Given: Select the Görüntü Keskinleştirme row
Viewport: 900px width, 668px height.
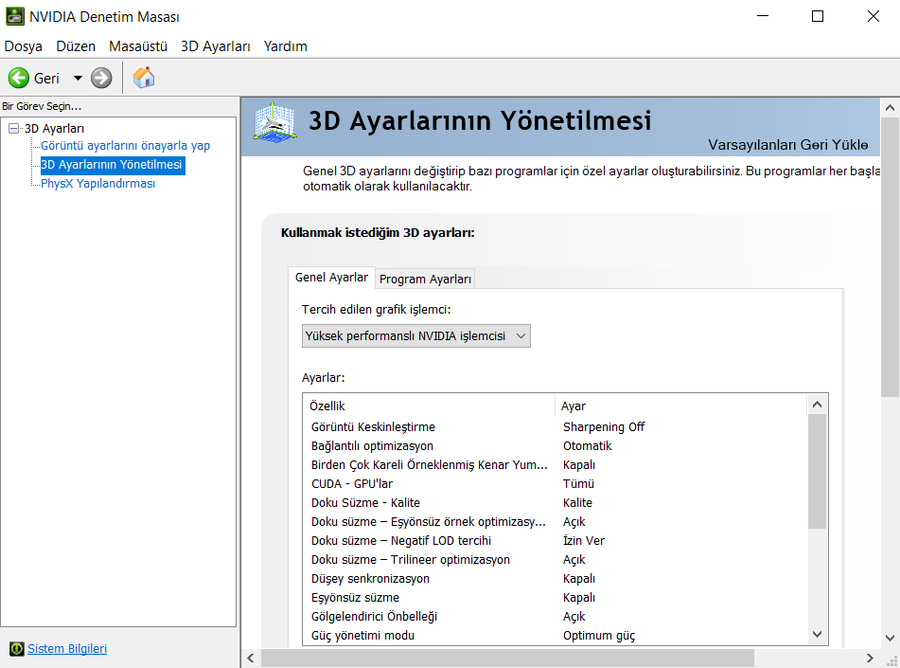Looking at the screenshot, I should (554, 427).
